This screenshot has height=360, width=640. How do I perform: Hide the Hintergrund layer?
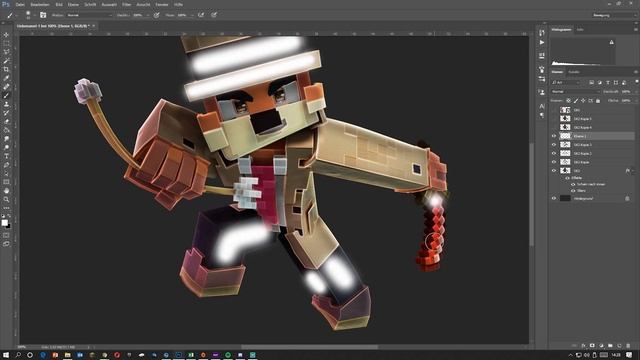[554, 198]
